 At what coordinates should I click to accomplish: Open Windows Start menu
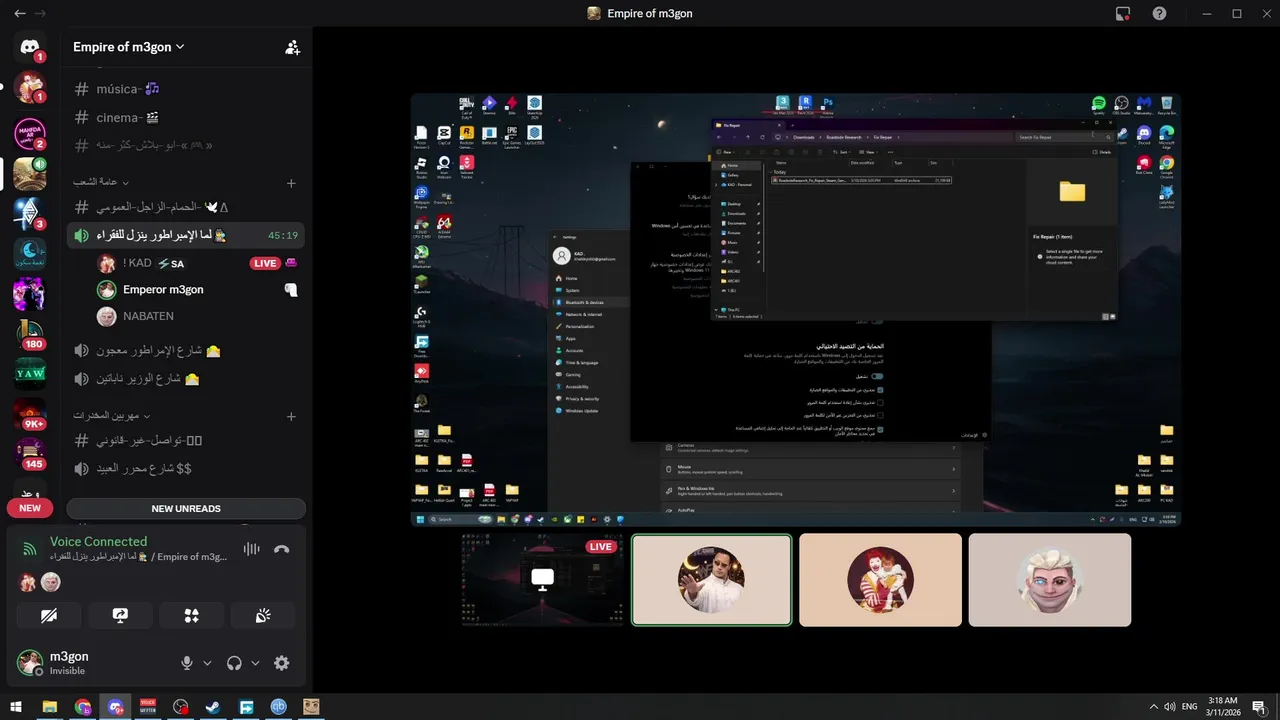click(15, 707)
